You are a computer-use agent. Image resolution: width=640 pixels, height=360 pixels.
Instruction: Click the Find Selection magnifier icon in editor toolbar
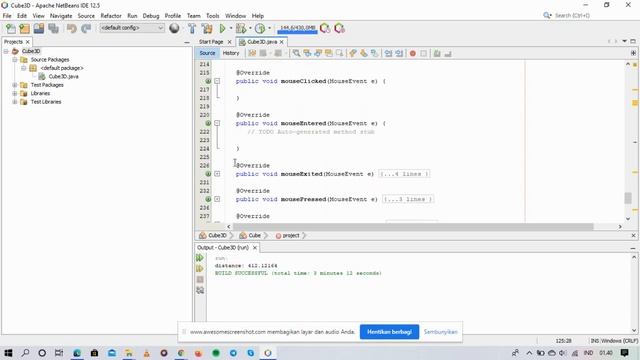(x=296, y=53)
